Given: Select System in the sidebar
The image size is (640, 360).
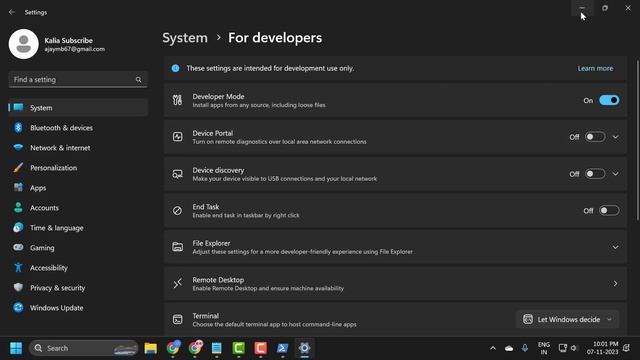Looking at the screenshot, I should click(78, 108).
